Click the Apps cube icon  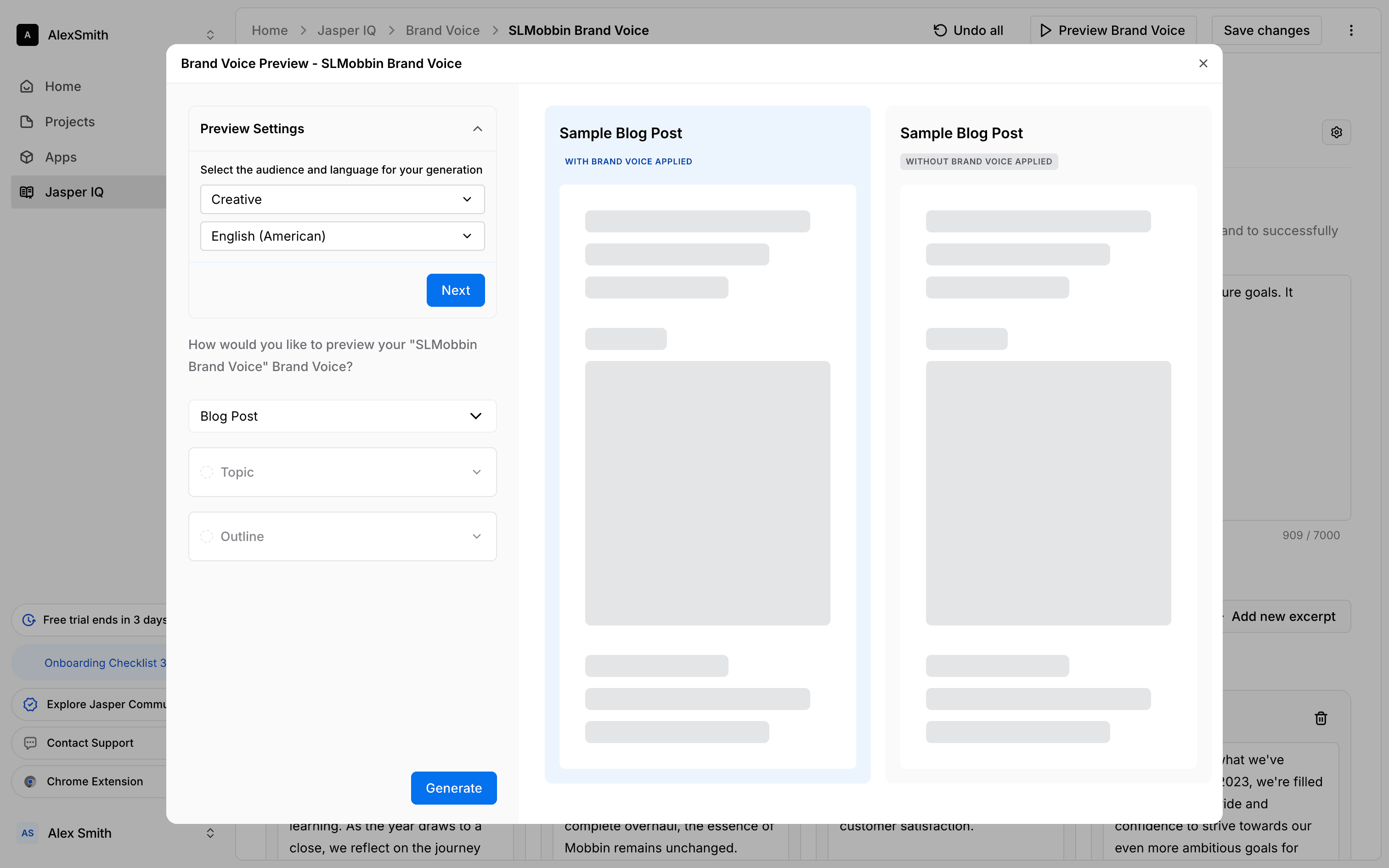(27, 157)
